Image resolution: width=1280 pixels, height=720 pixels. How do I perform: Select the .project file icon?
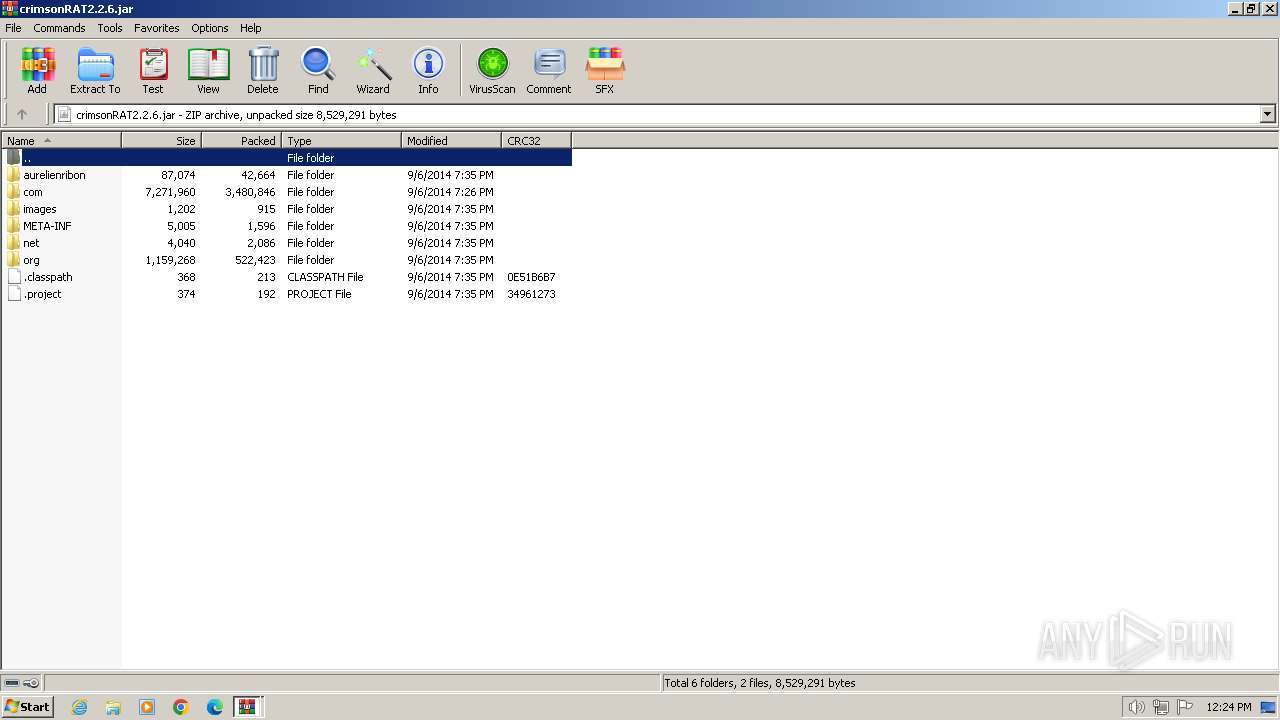(x=13, y=294)
